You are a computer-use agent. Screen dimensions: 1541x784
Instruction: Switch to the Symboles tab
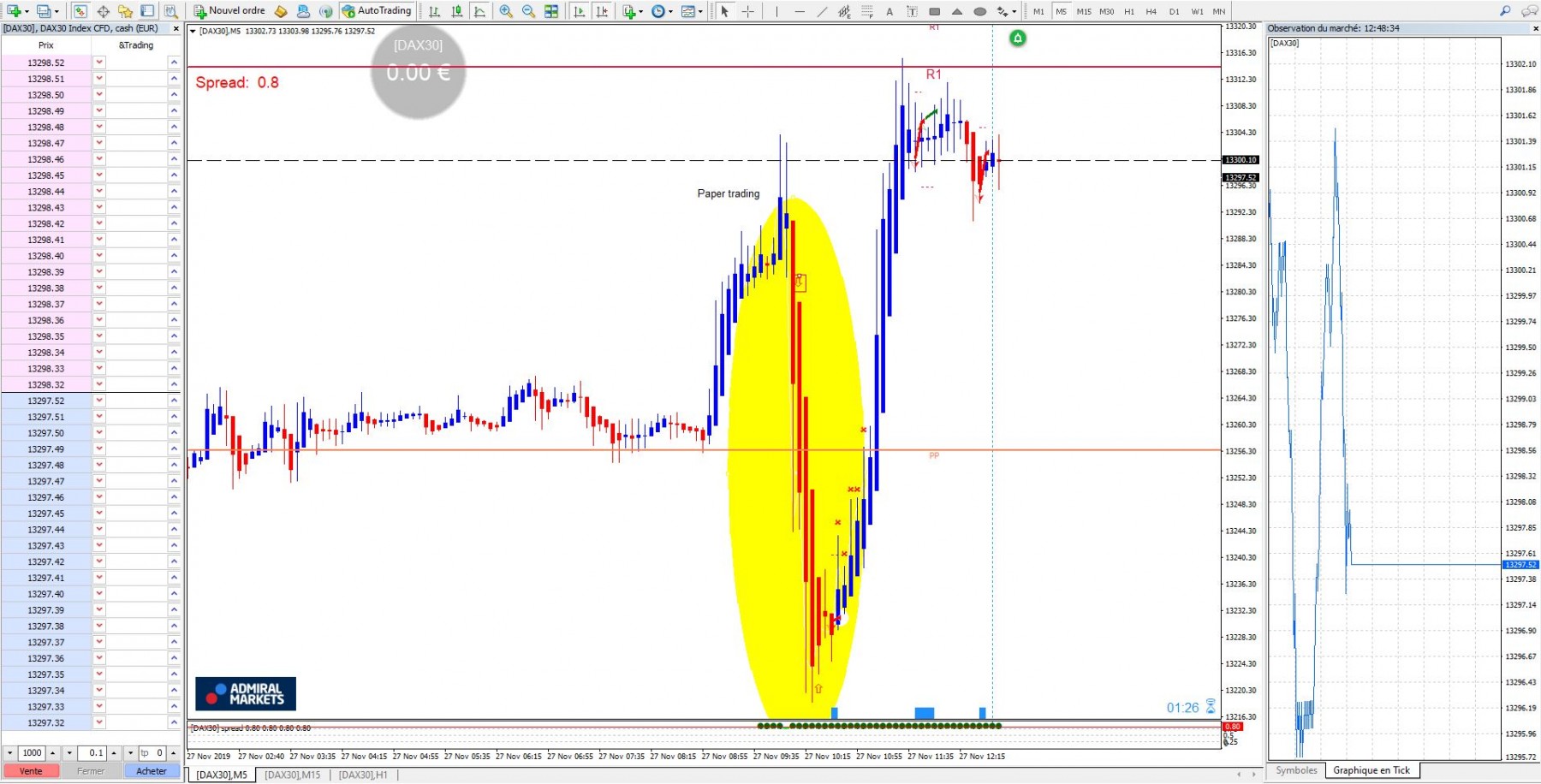1296,770
